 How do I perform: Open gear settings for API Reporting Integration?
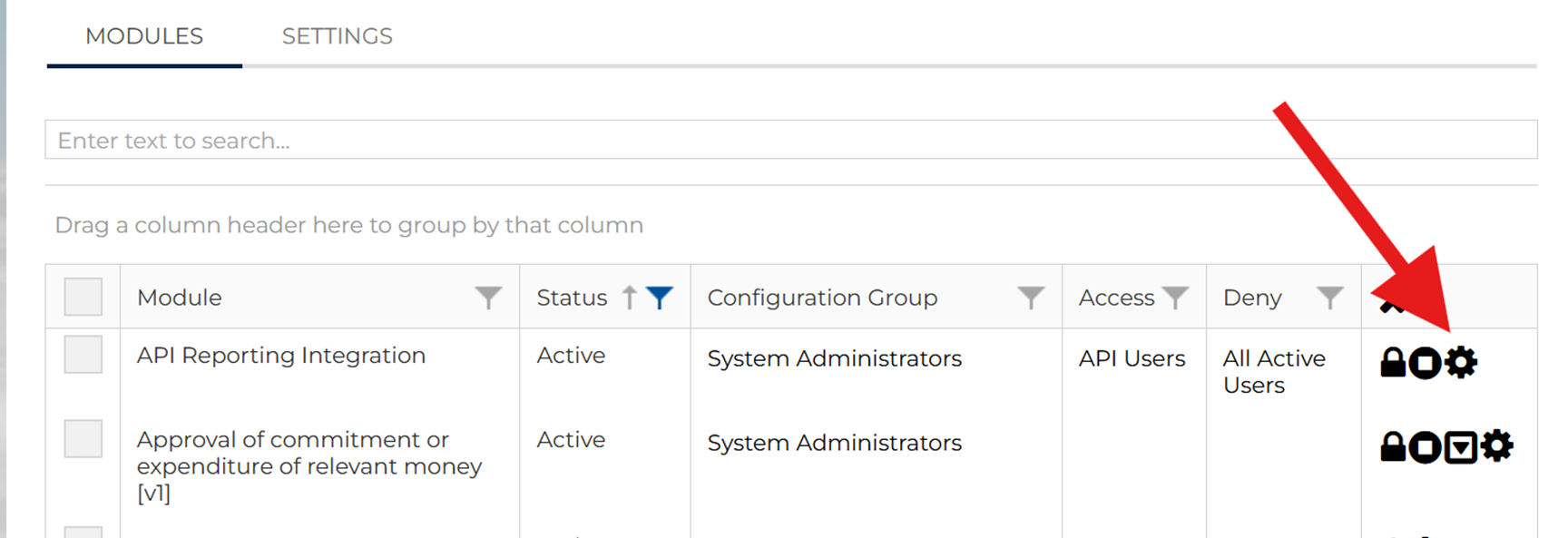click(1461, 363)
